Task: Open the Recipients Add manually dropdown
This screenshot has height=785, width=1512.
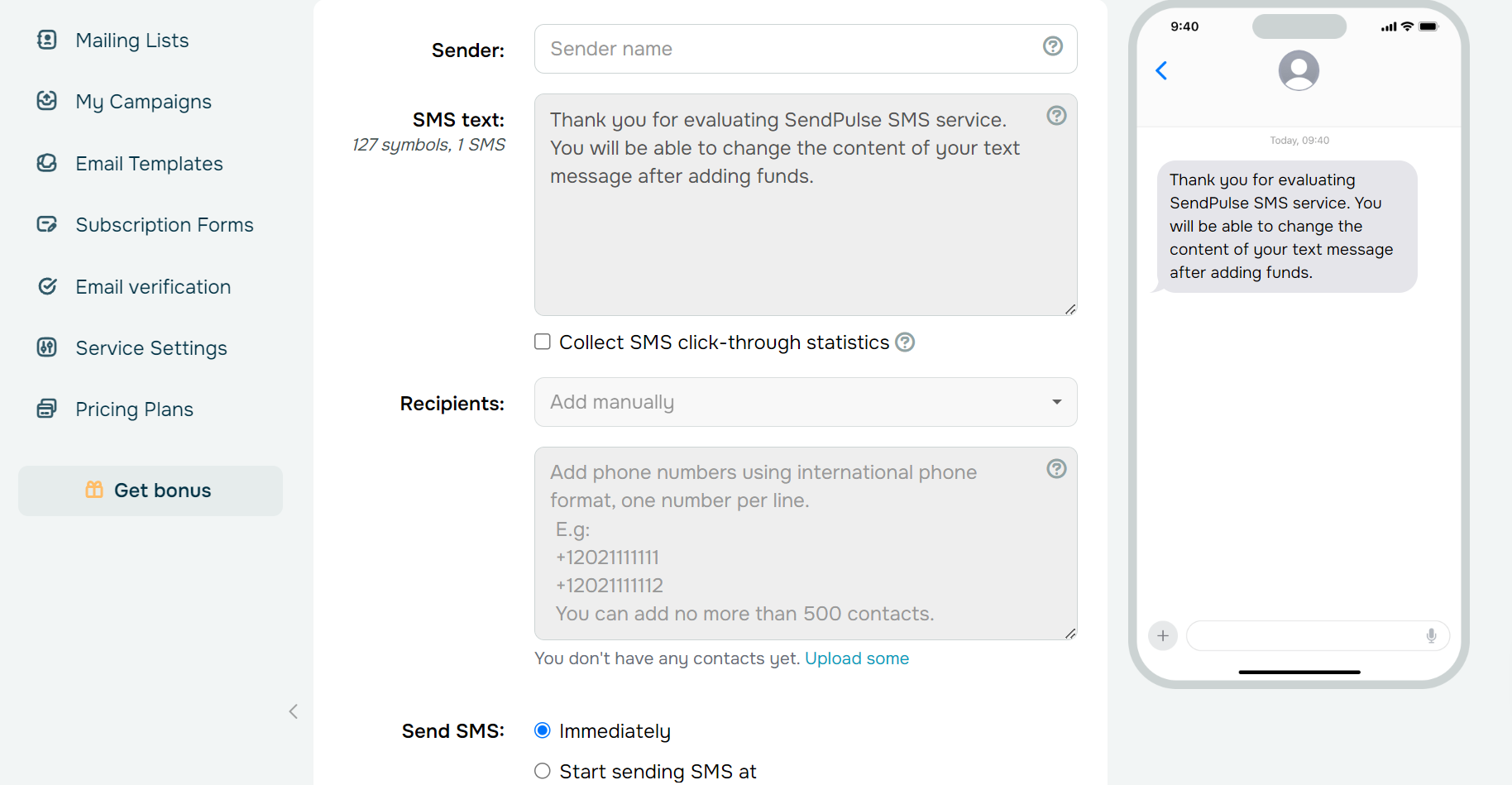Action: (x=805, y=402)
